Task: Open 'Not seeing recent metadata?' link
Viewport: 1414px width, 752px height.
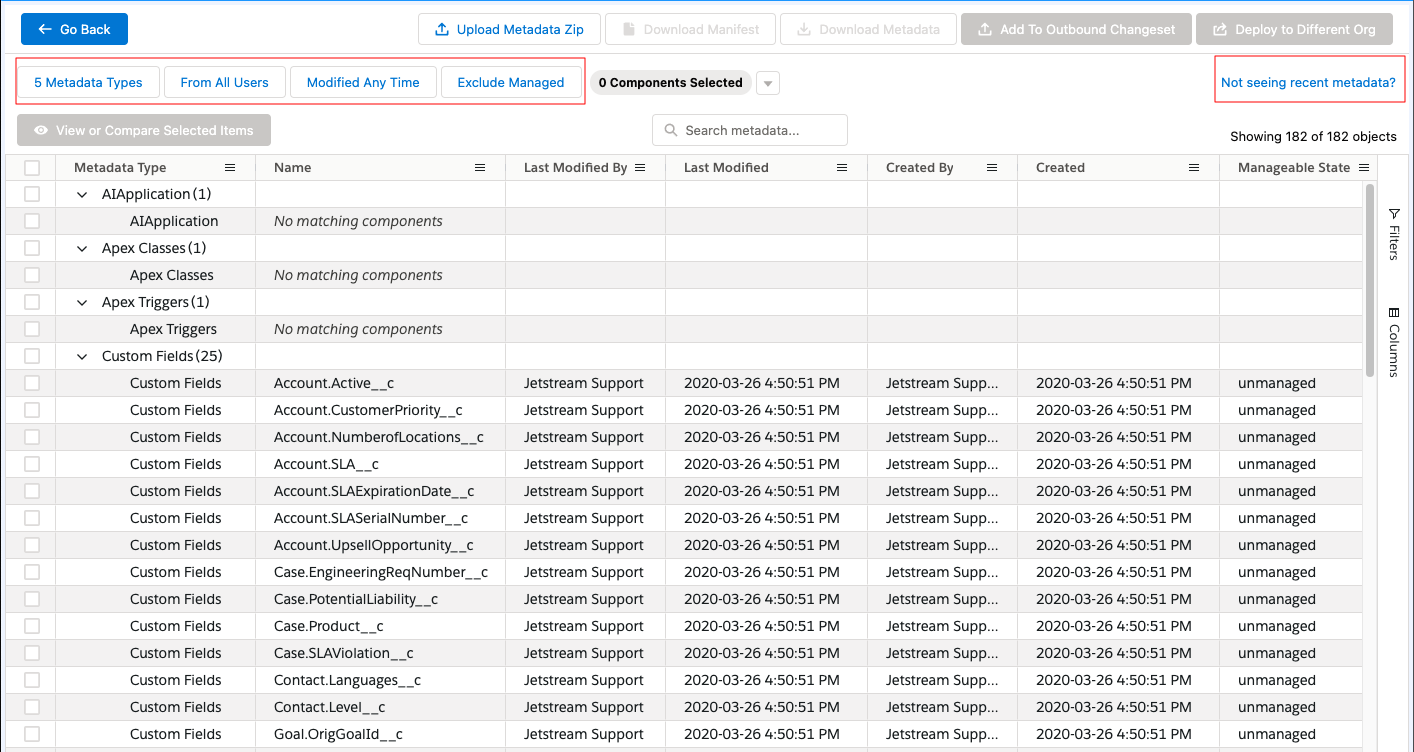Action: (x=1308, y=83)
